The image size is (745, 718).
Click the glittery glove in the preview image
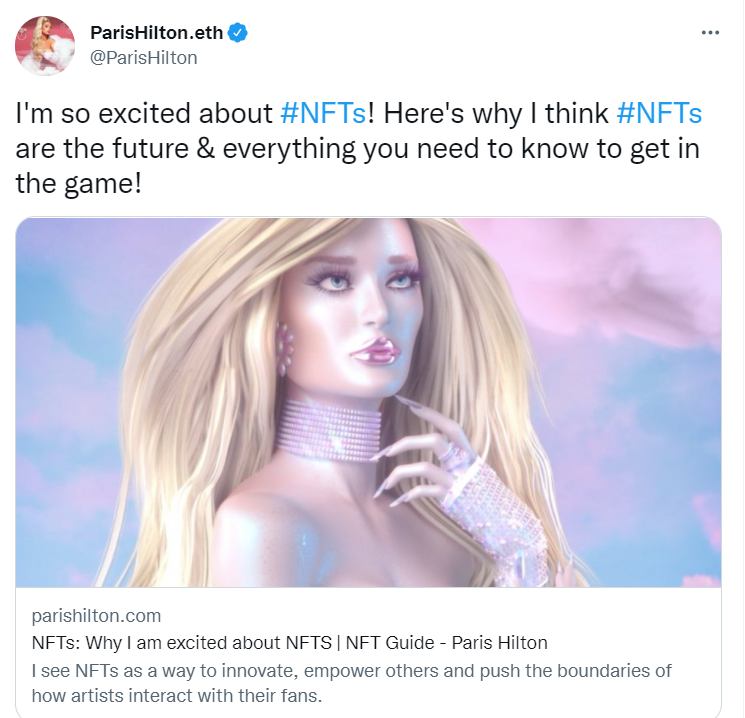494,513
